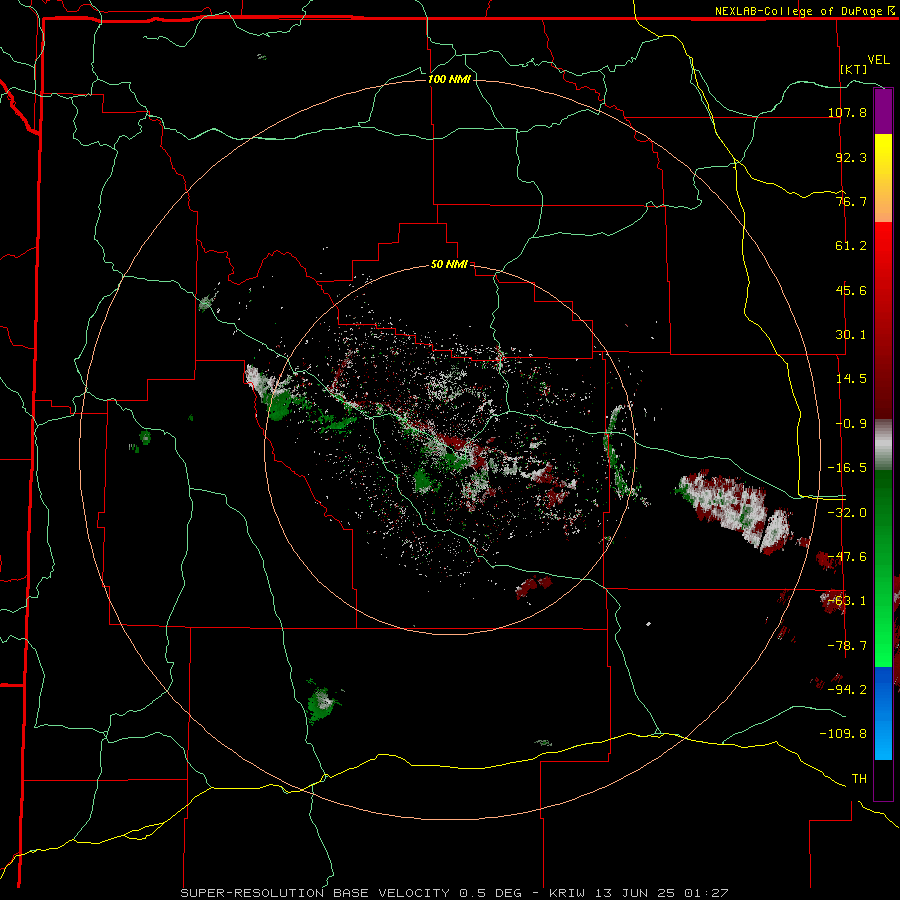Select the -94.2 scale value
Viewport: 900px width, 900px height.
[847, 690]
